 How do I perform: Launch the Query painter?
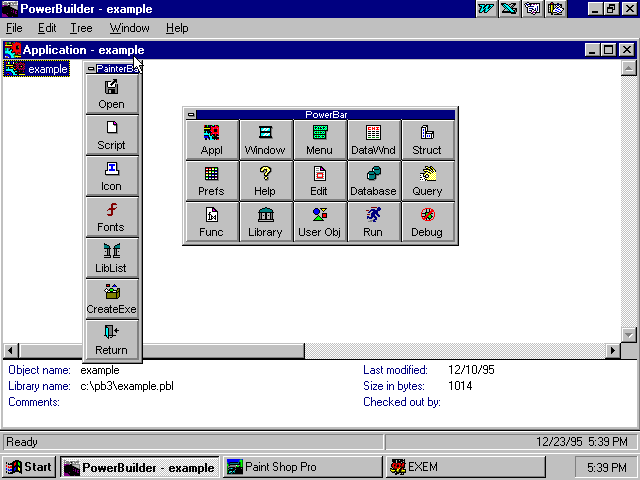(x=427, y=181)
